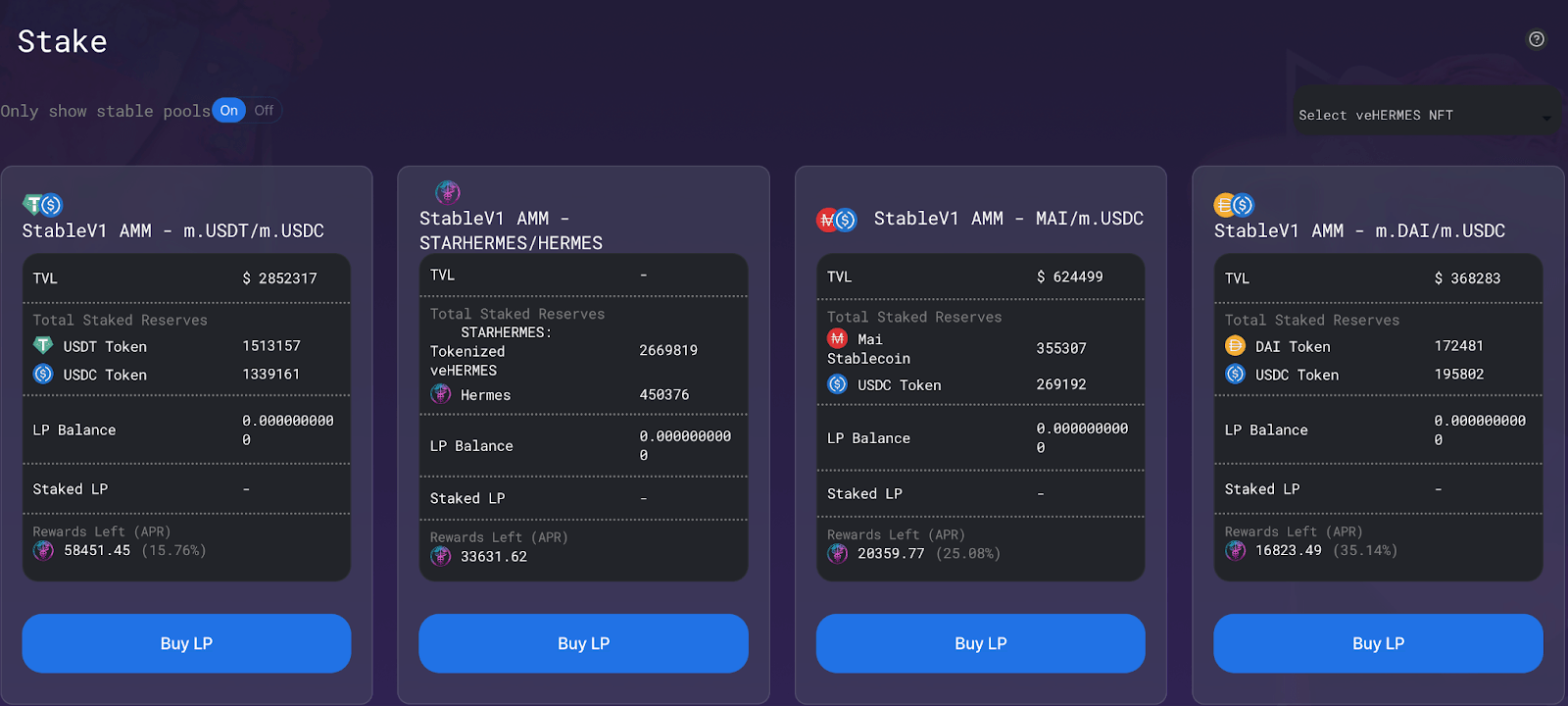Viewport: 1568px width, 706px height.
Task: Click USDC reserve value 269192
Action: coord(1061,384)
